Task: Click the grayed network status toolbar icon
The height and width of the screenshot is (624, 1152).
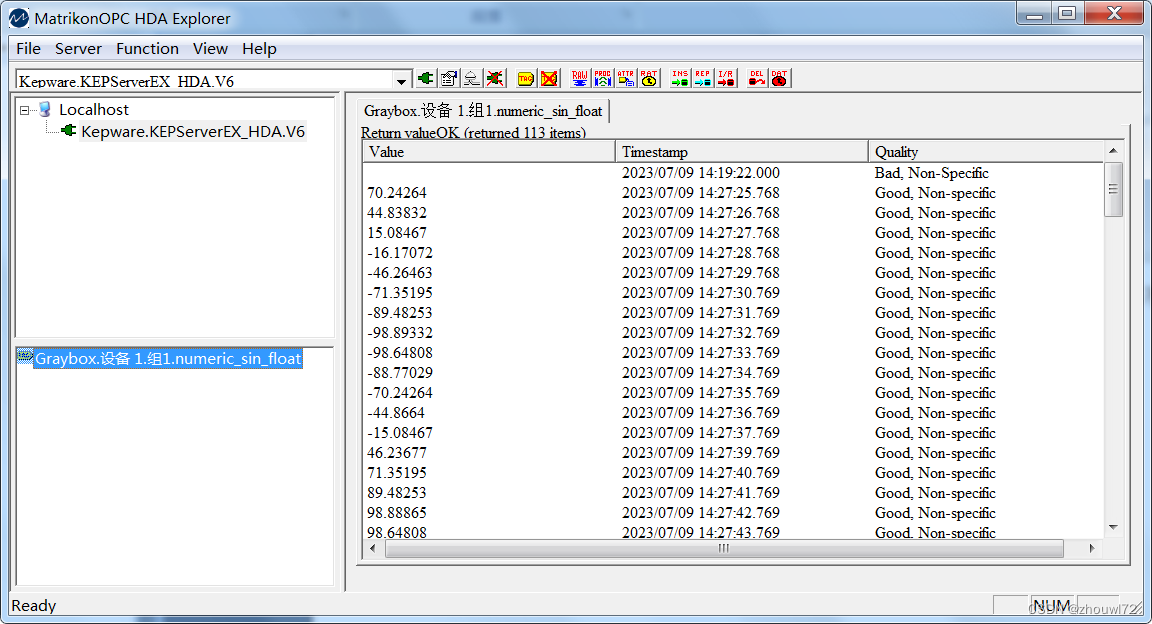Action: (x=472, y=79)
